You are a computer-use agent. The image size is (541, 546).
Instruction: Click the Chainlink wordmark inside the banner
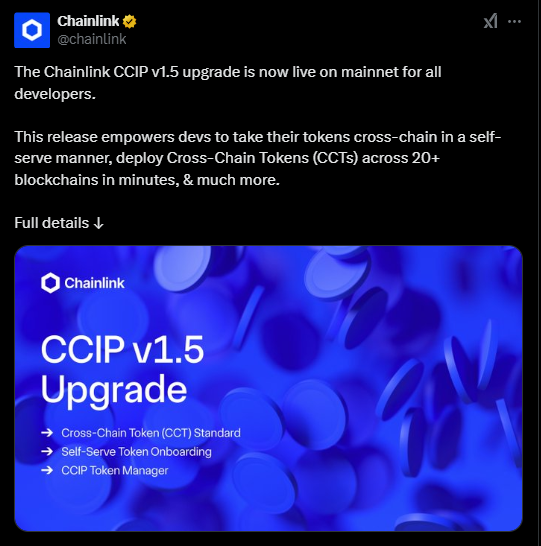(94, 283)
